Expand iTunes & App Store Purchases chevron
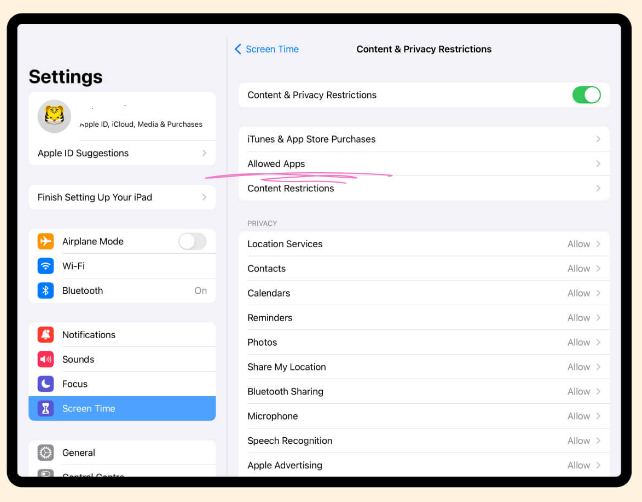642x502 pixels. [598, 139]
